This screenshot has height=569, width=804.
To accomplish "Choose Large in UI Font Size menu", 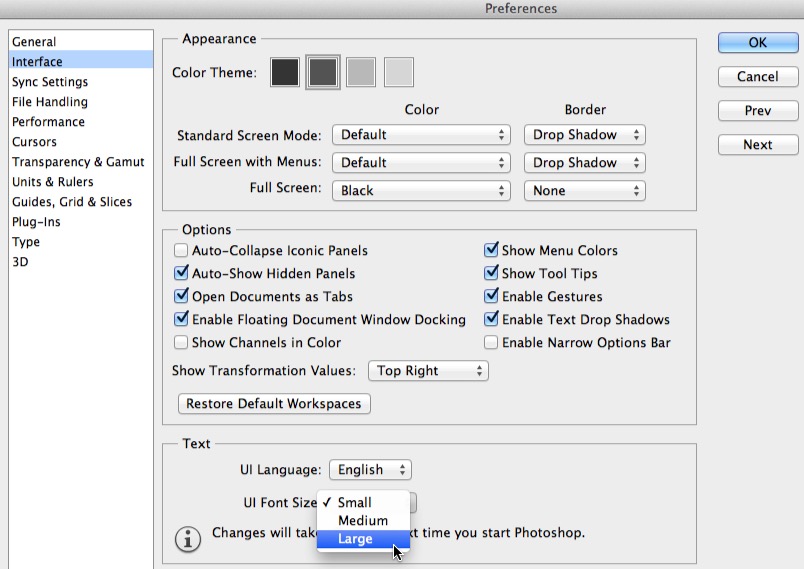I will (363, 539).
